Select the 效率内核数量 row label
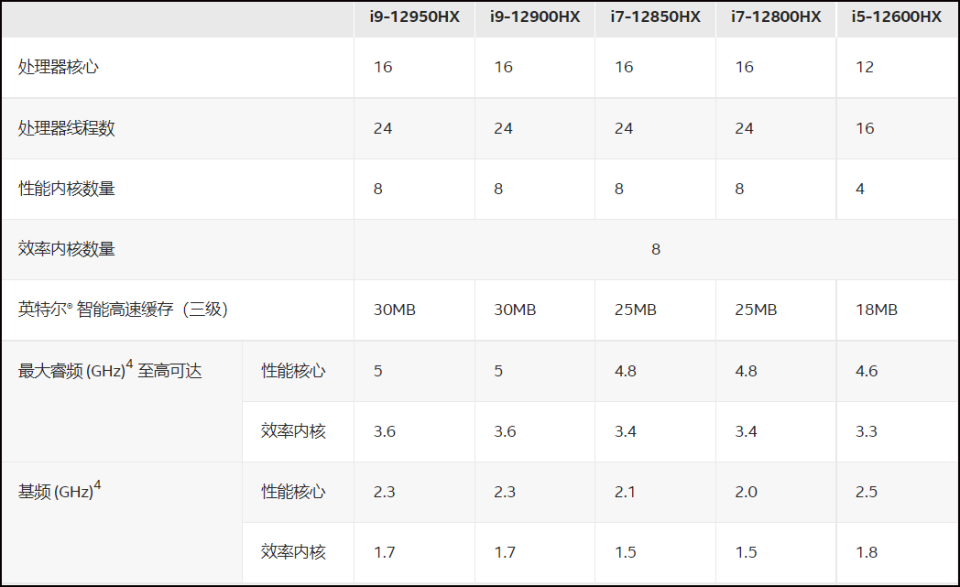The width and height of the screenshot is (960, 587). point(67,249)
